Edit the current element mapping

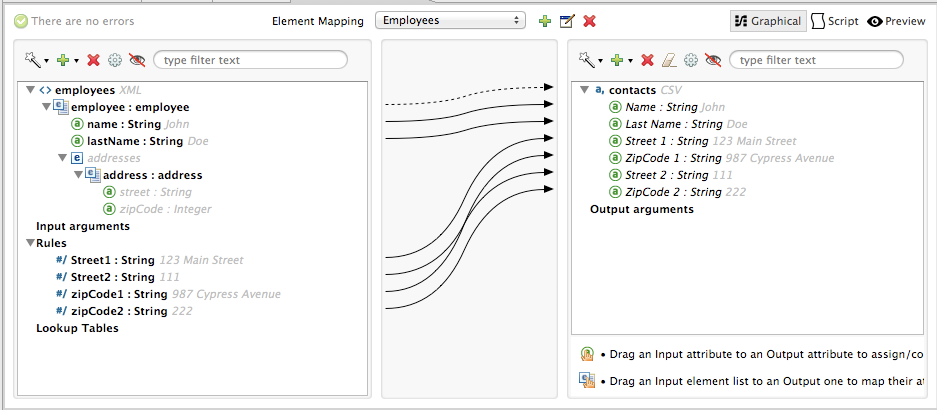[567, 21]
